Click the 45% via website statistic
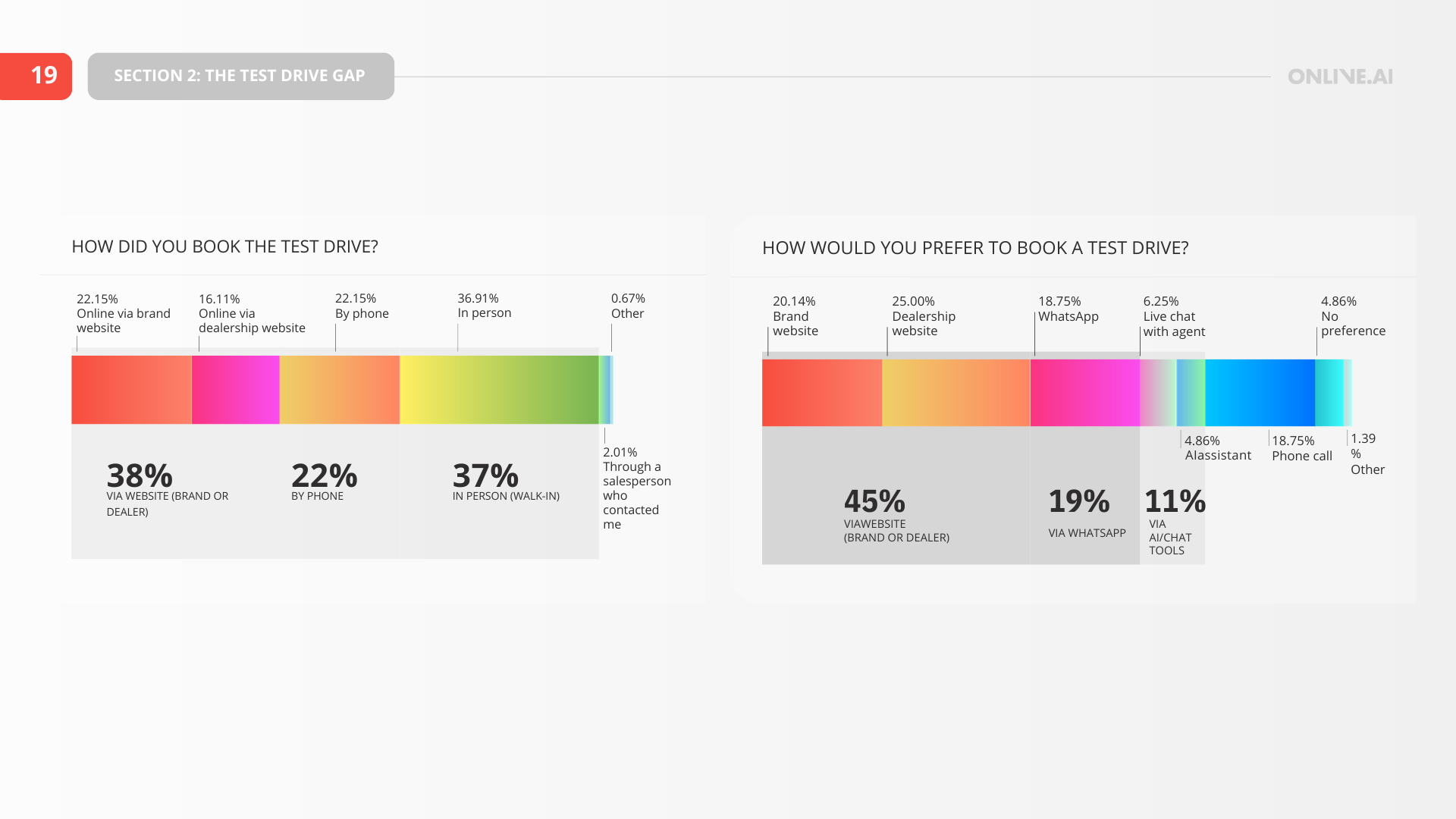 point(875,501)
